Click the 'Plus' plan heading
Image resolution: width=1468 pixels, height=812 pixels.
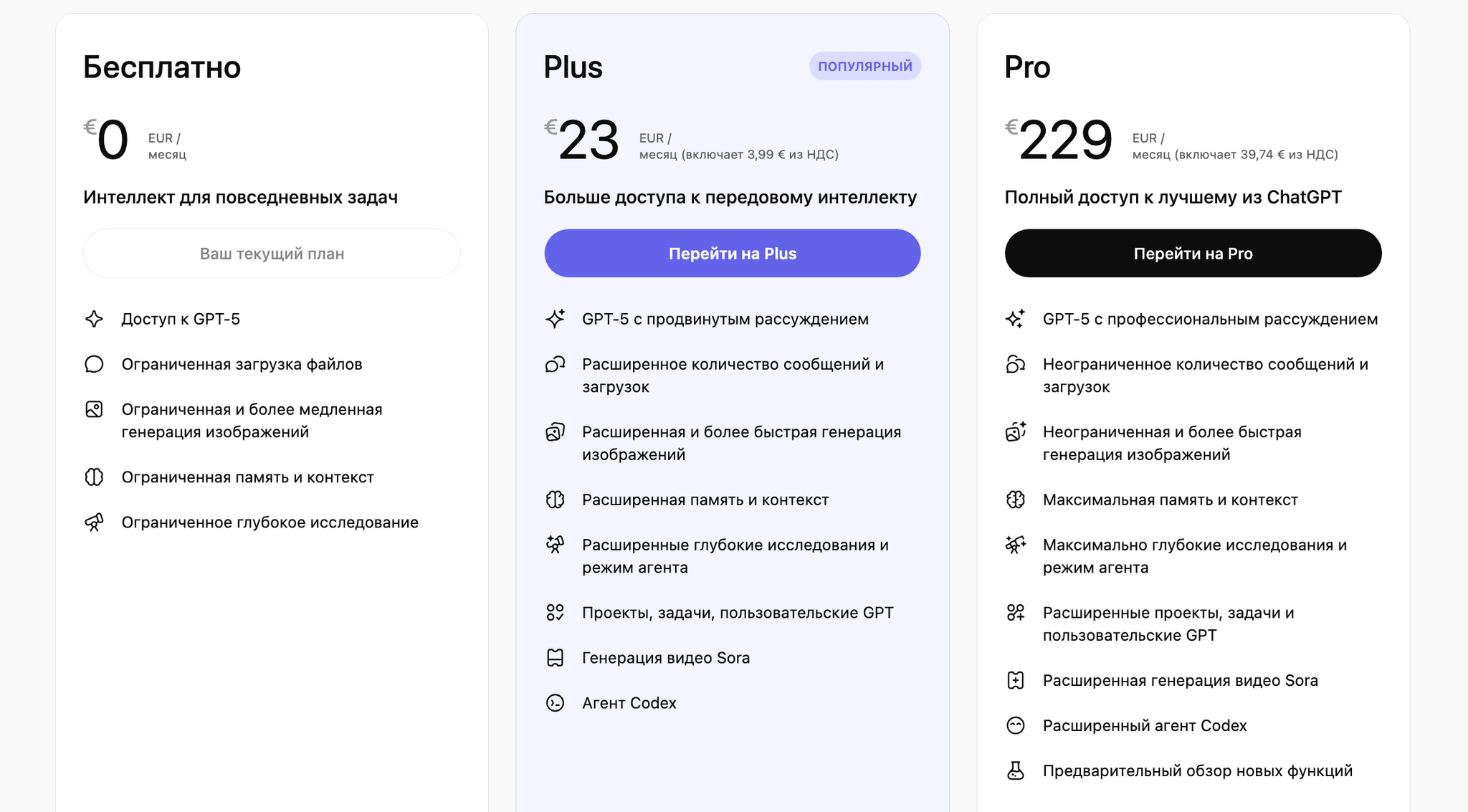click(x=573, y=67)
